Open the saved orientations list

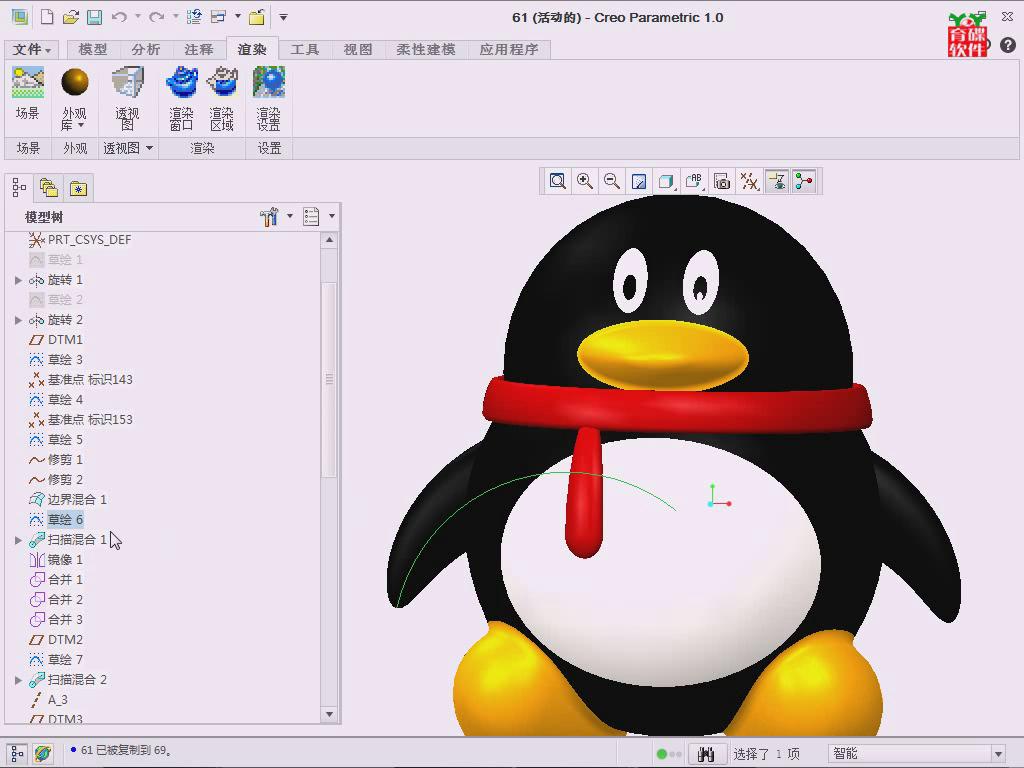point(694,181)
